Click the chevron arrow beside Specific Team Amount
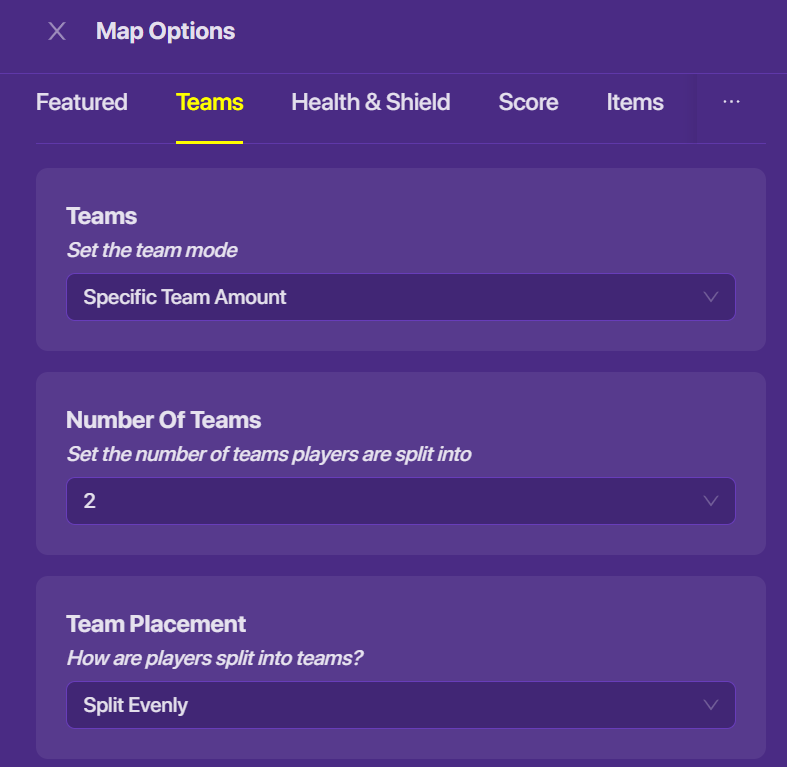 pos(711,297)
